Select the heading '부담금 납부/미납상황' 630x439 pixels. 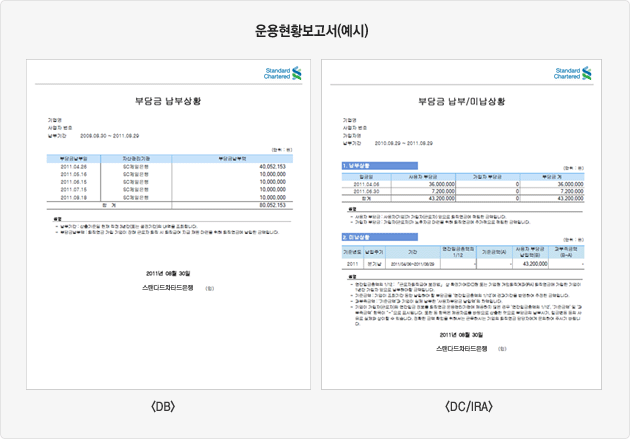(x=461, y=101)
